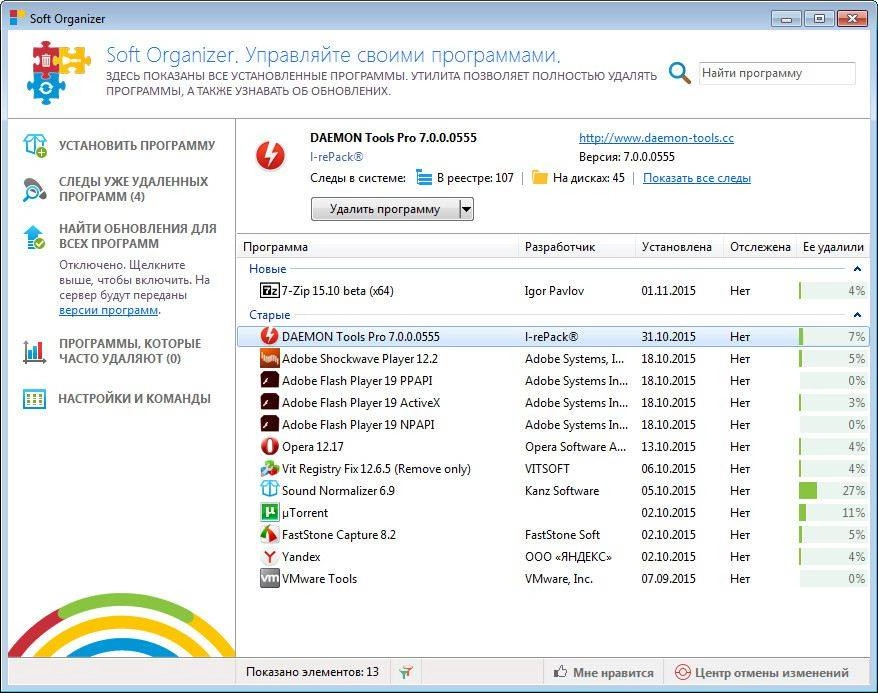Click the FastStone Soft developer cell
The width and height of the screenshot is (878, 693).
click(562, 535)
